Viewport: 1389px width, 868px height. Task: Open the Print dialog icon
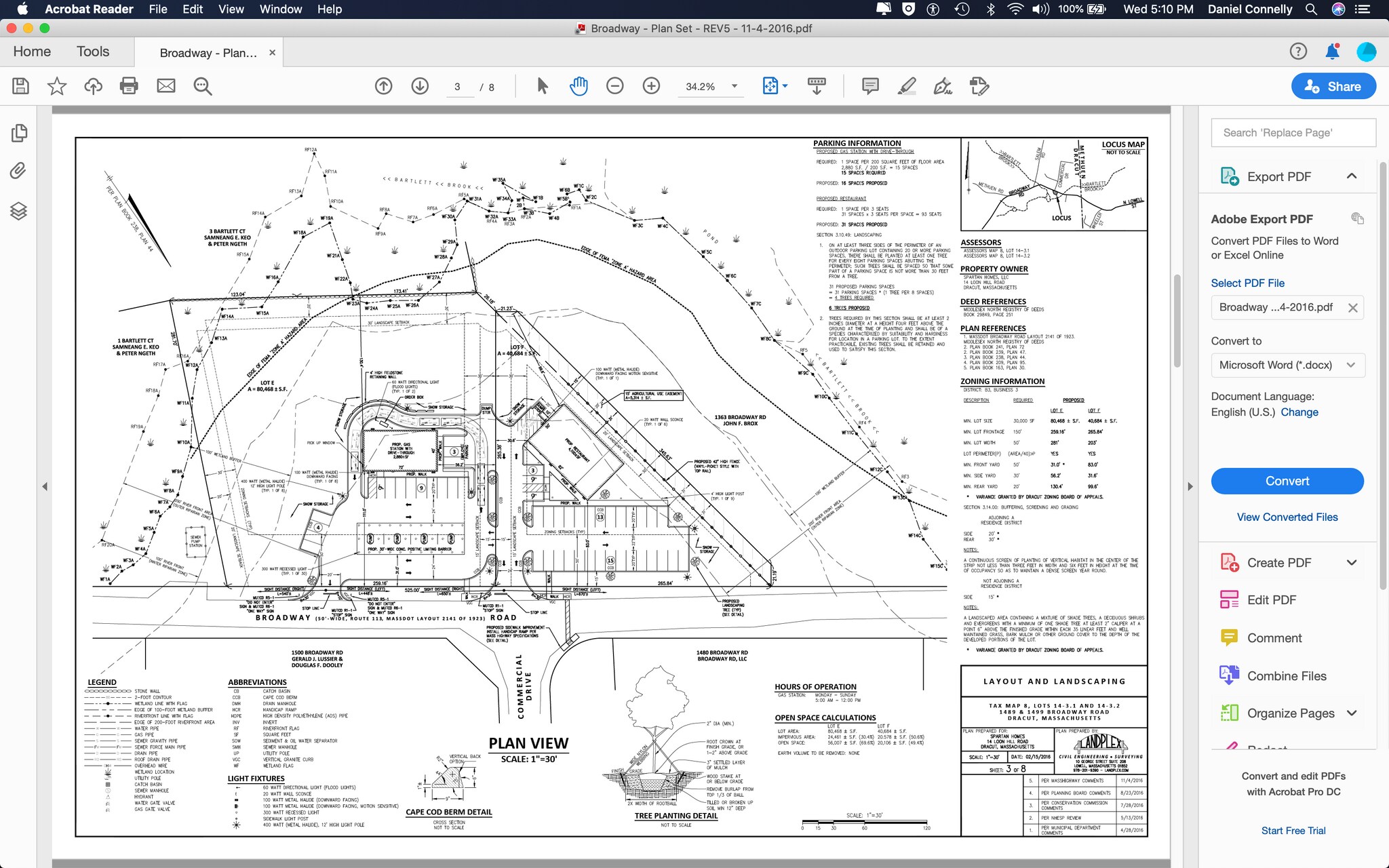[129, 86]
